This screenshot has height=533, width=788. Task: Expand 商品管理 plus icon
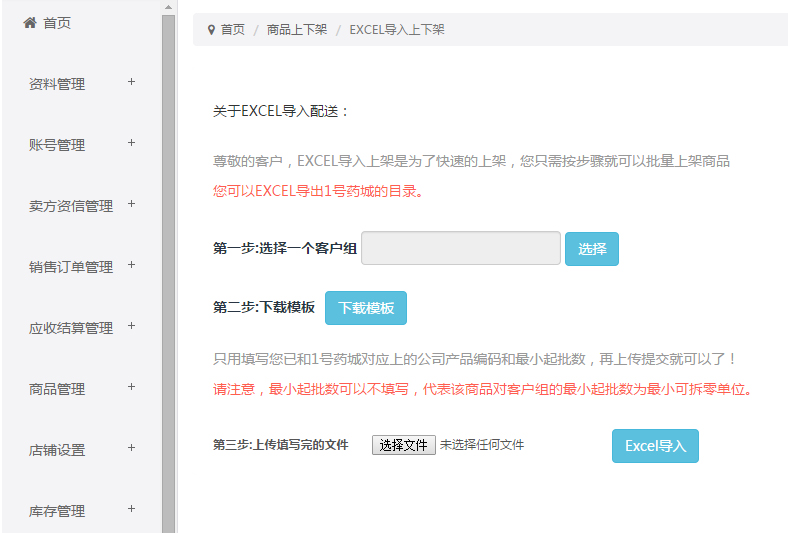[131, 387]
